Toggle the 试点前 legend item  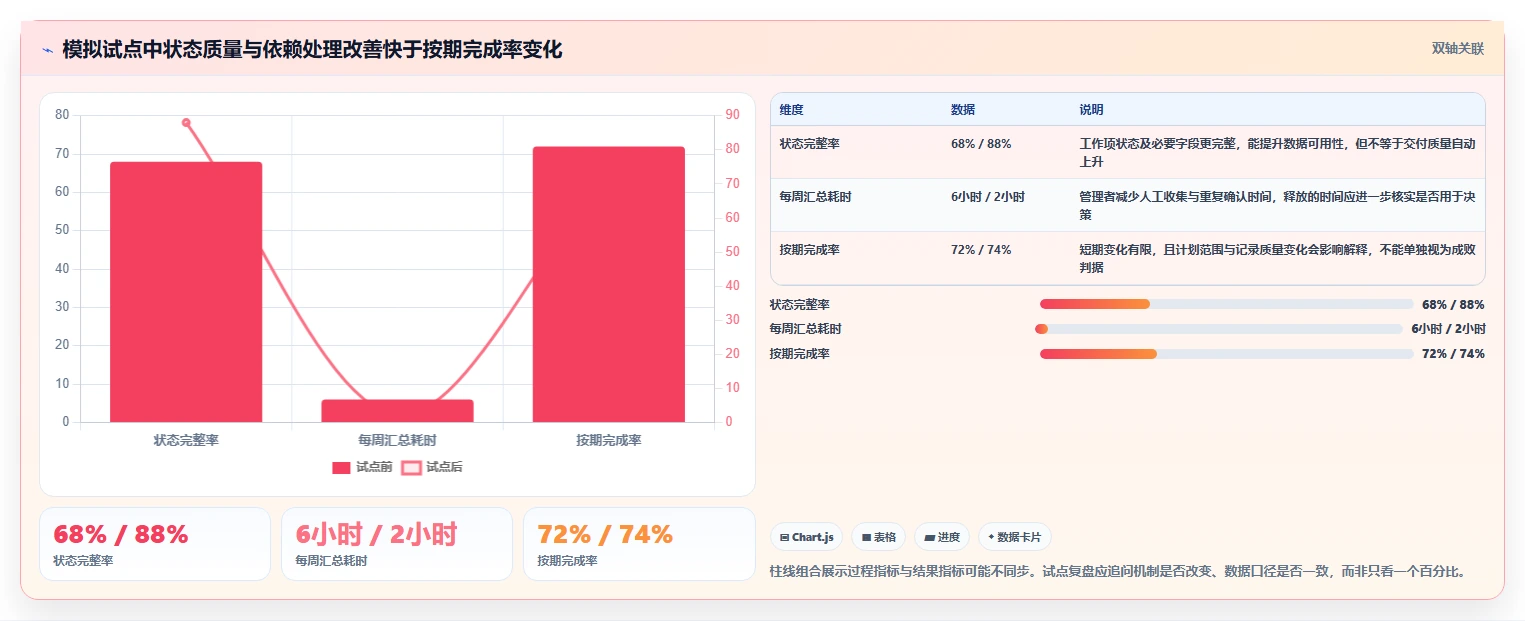(x=362, y=467)
